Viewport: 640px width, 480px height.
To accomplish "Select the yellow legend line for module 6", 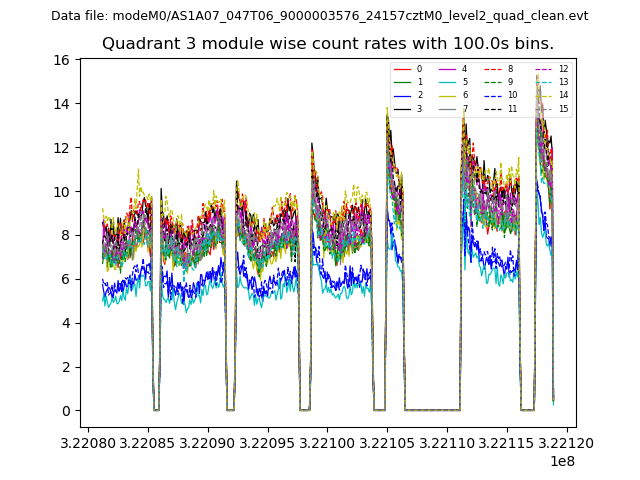I will tap(448, 95).
